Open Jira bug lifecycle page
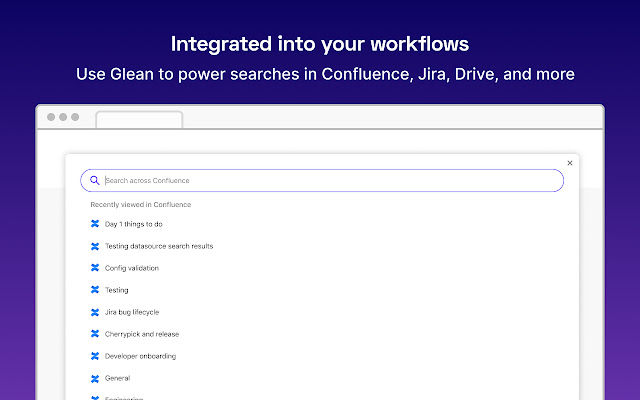 (x=131, y=312)
